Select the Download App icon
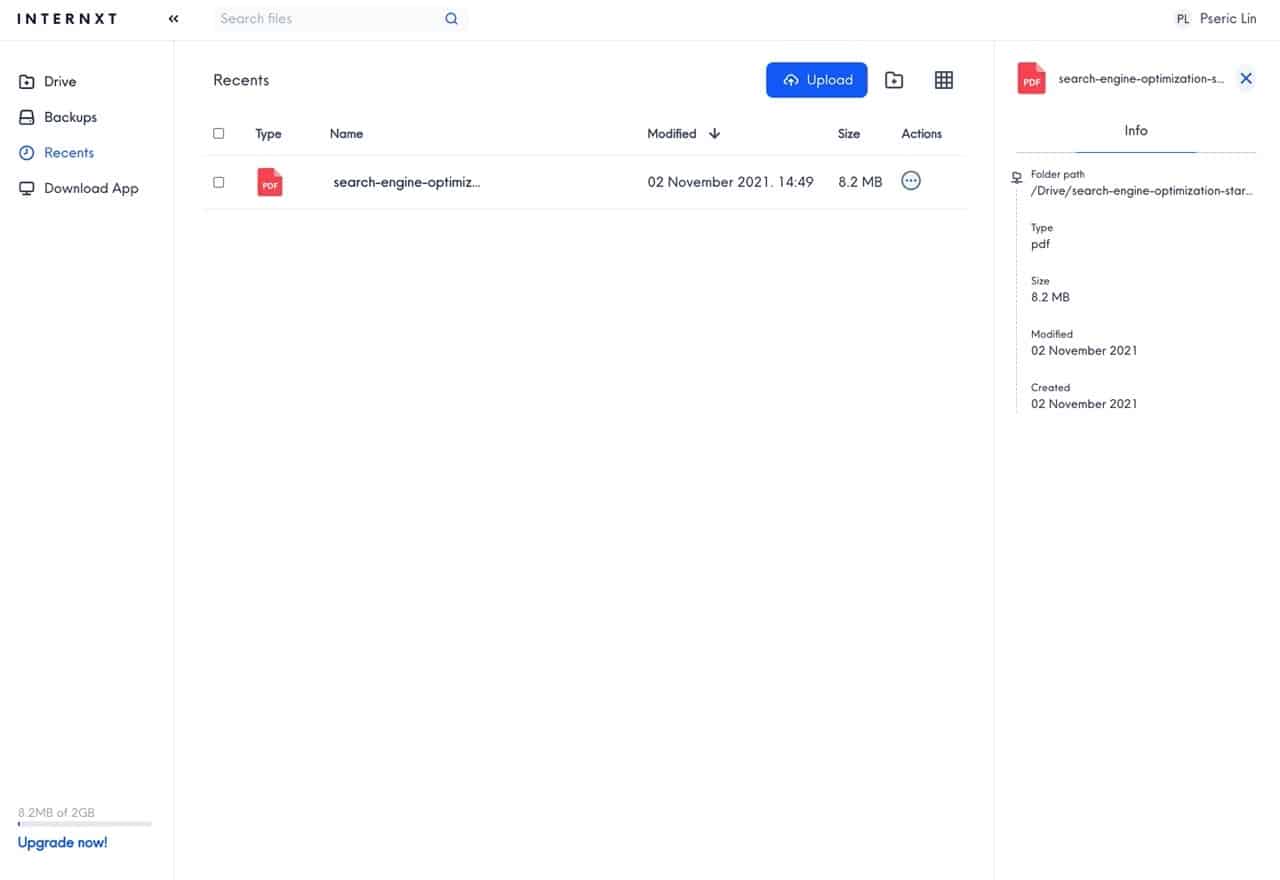Screen dimensions: 1280x880 click(27, 188)
